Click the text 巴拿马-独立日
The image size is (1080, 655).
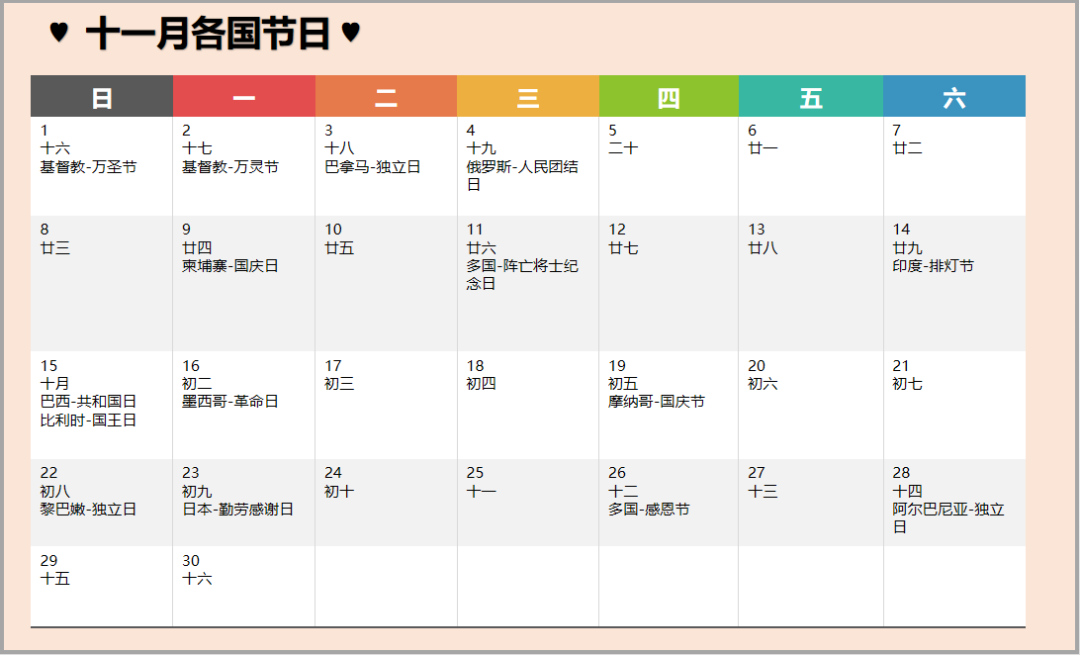373,167
